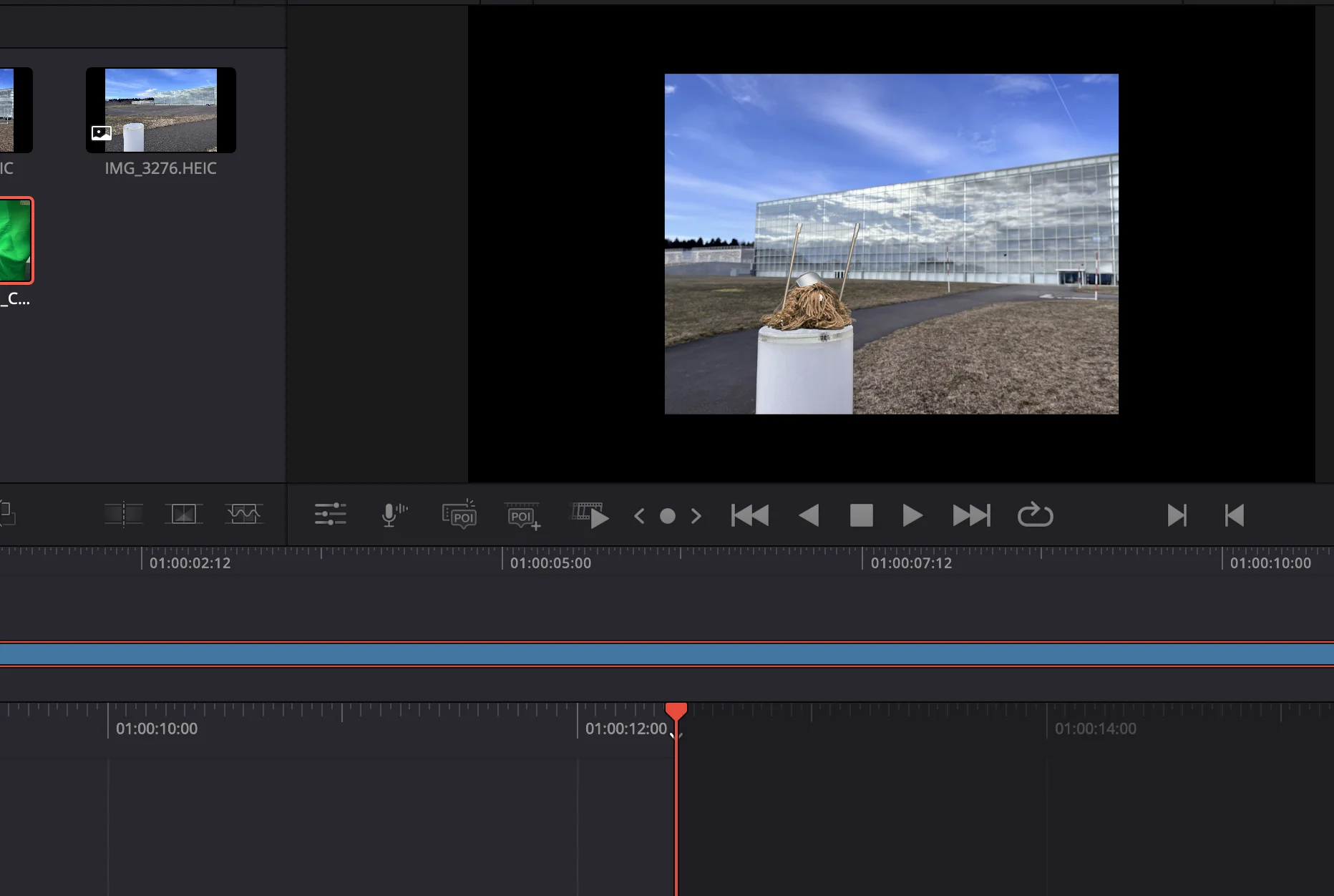This screenshot has width=1334, height=896.
Task: Click 01:00:02:12 on the upper timeline ruler
Action: 190,563
